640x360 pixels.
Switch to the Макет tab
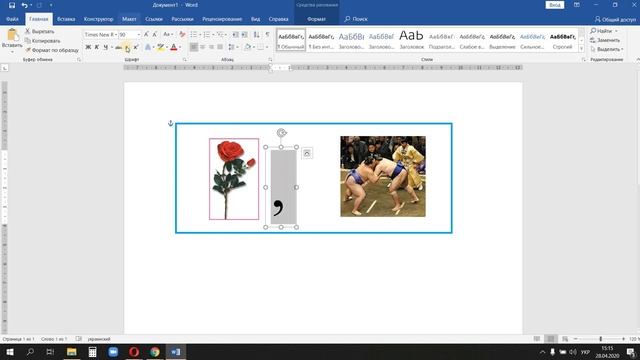click(129, 19)
